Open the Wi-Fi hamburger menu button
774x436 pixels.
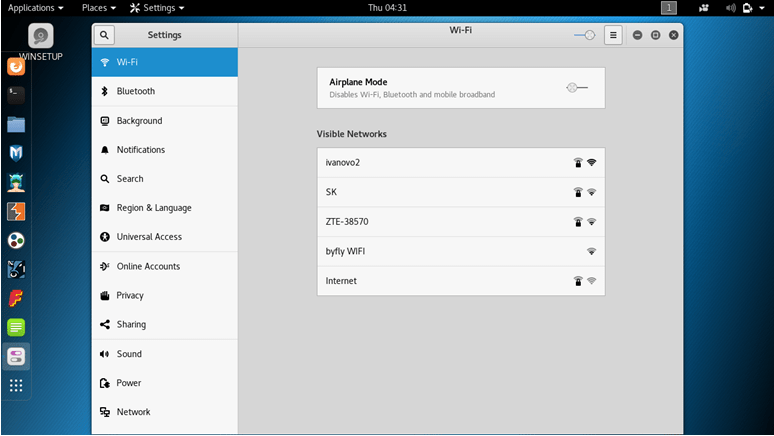click(x=613, y=35)
